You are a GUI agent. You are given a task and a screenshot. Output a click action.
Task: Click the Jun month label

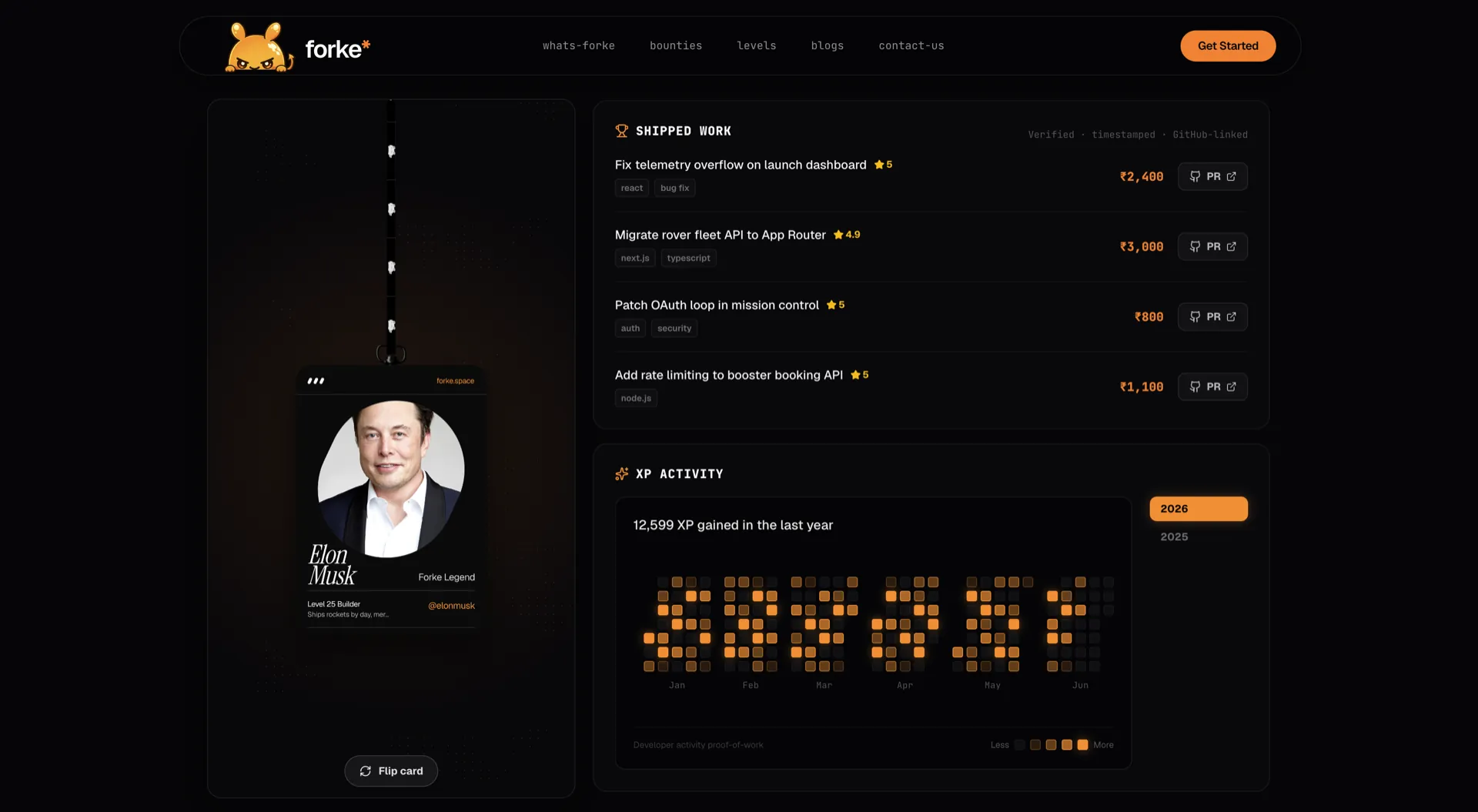point(1080,685)
